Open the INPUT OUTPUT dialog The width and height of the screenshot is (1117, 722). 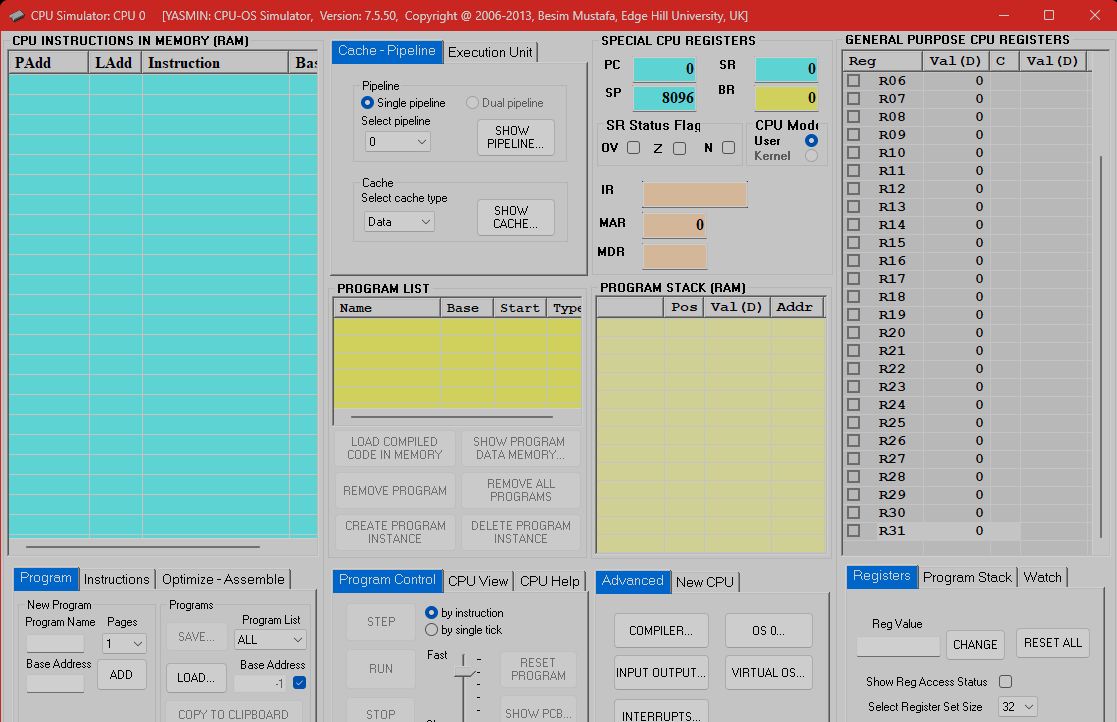pos(661,672)
